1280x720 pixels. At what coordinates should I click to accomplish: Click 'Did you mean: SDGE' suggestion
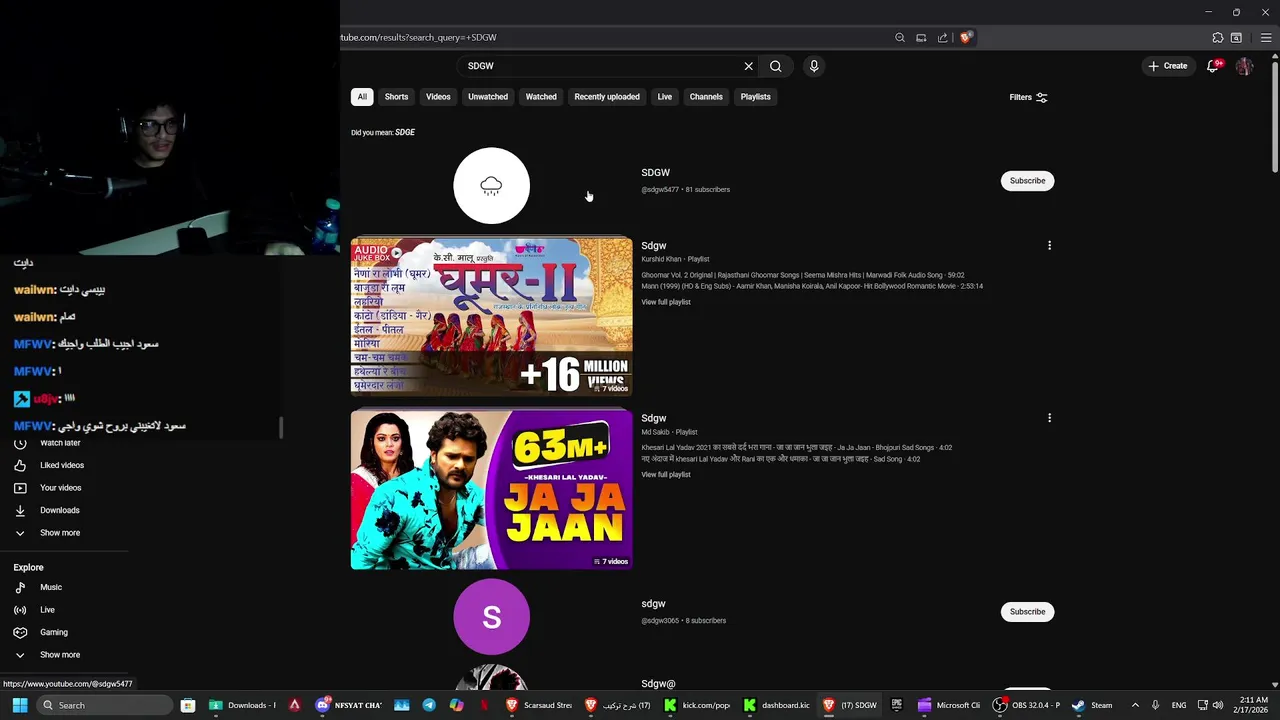click(404, 132)
